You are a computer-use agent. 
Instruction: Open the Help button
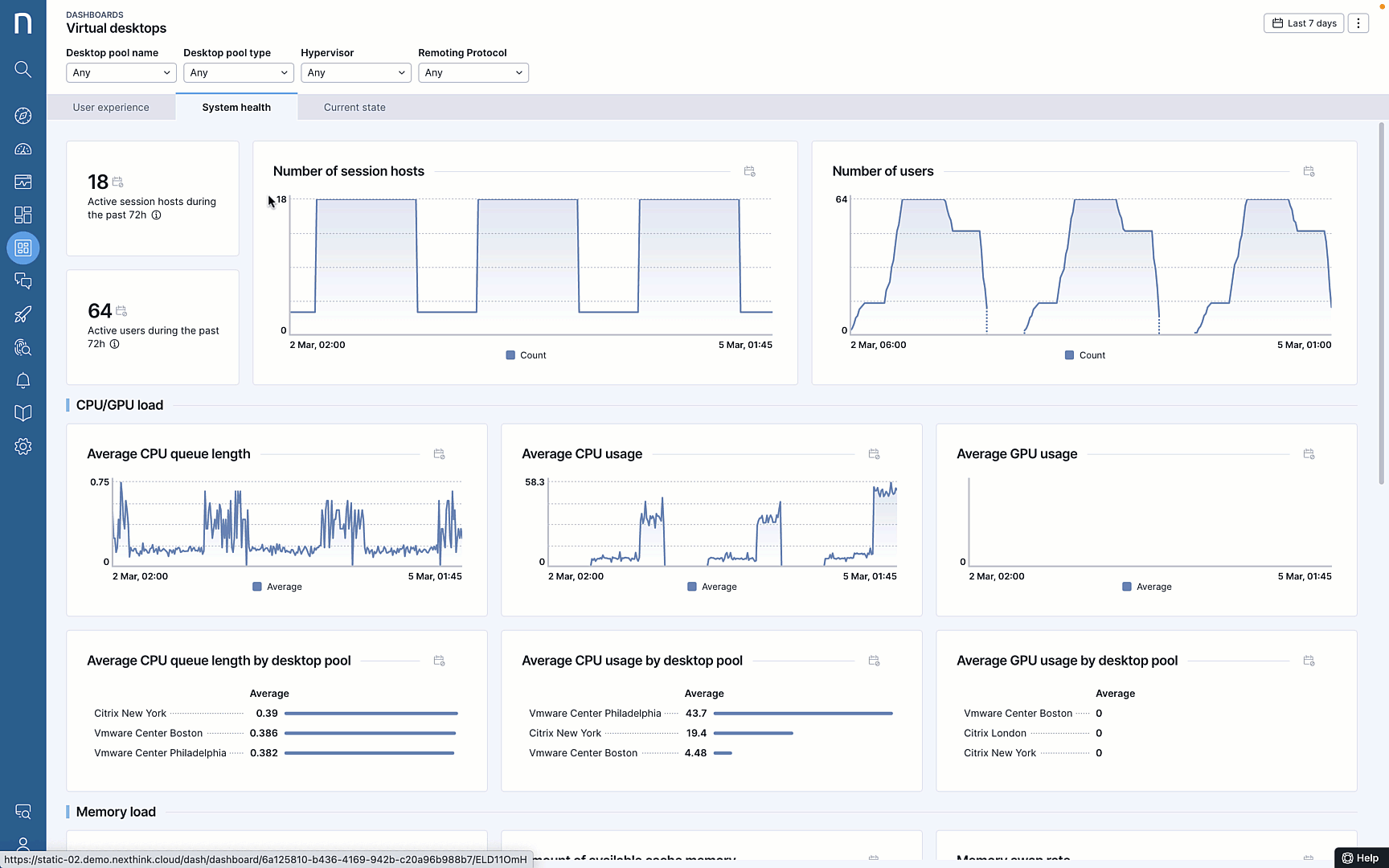pyautogui.click(x=1360, y=858)
